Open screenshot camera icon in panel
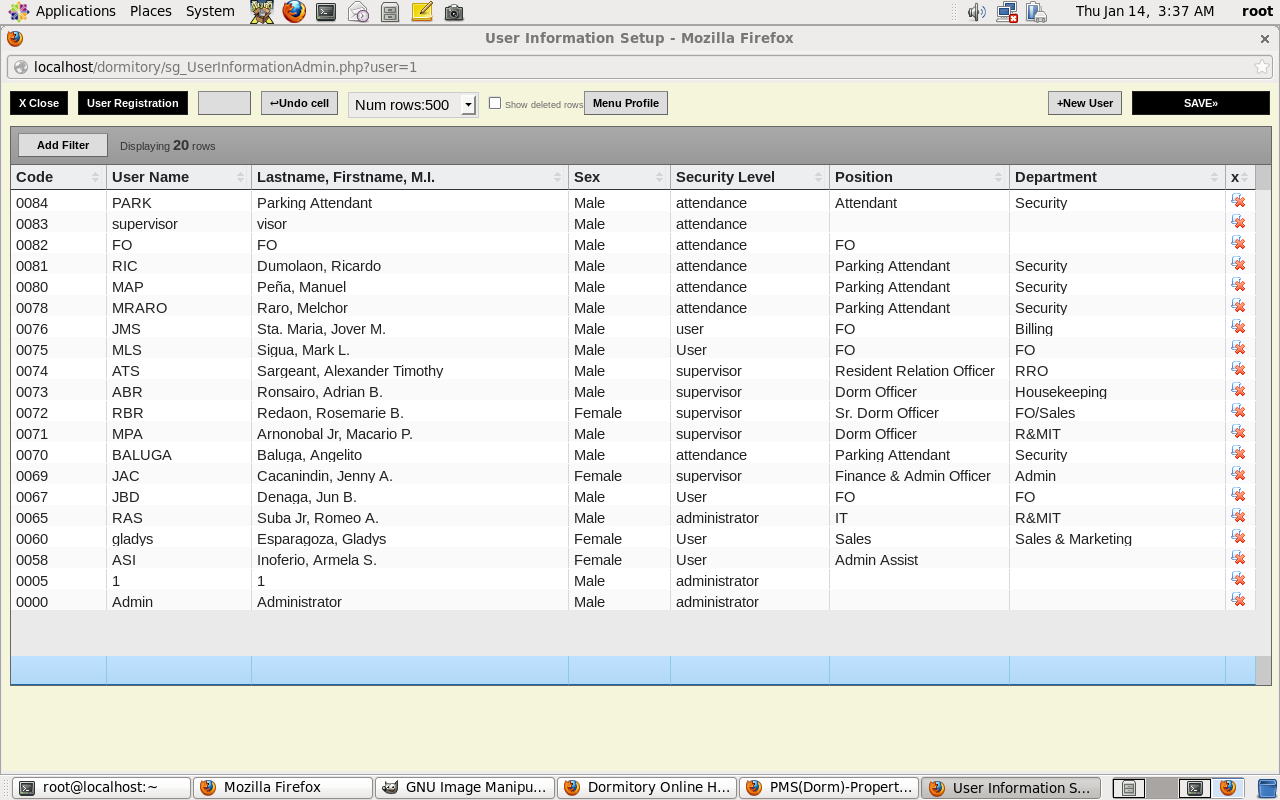The image size is (1280, 800). 454,12
